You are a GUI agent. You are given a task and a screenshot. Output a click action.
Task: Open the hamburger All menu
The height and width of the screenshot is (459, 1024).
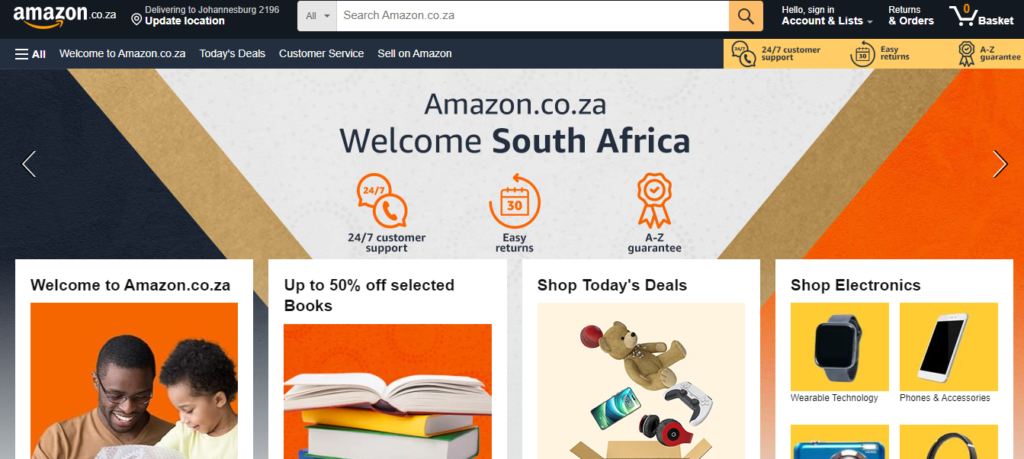tap(30, 54)
